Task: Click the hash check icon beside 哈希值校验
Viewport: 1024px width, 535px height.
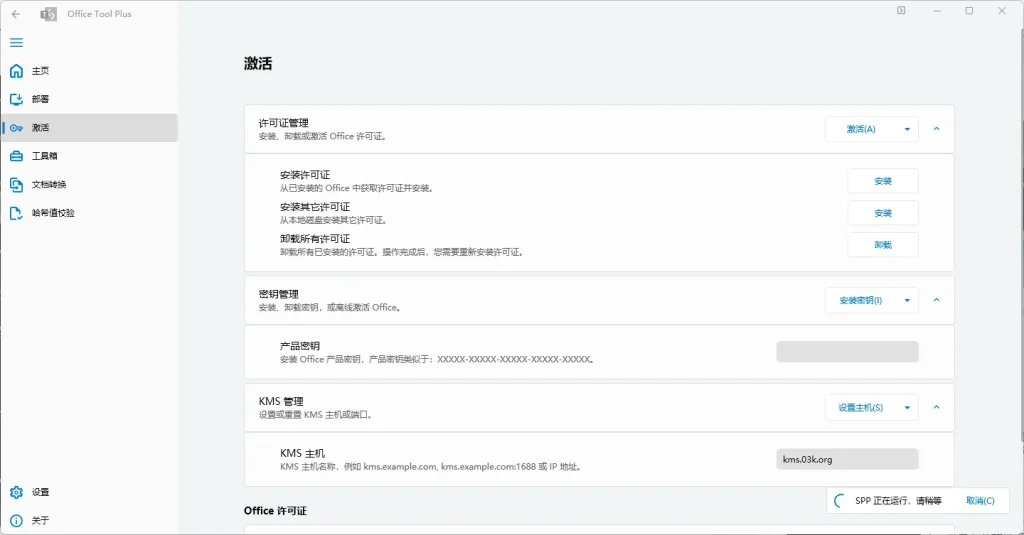Action: (16, 213)
